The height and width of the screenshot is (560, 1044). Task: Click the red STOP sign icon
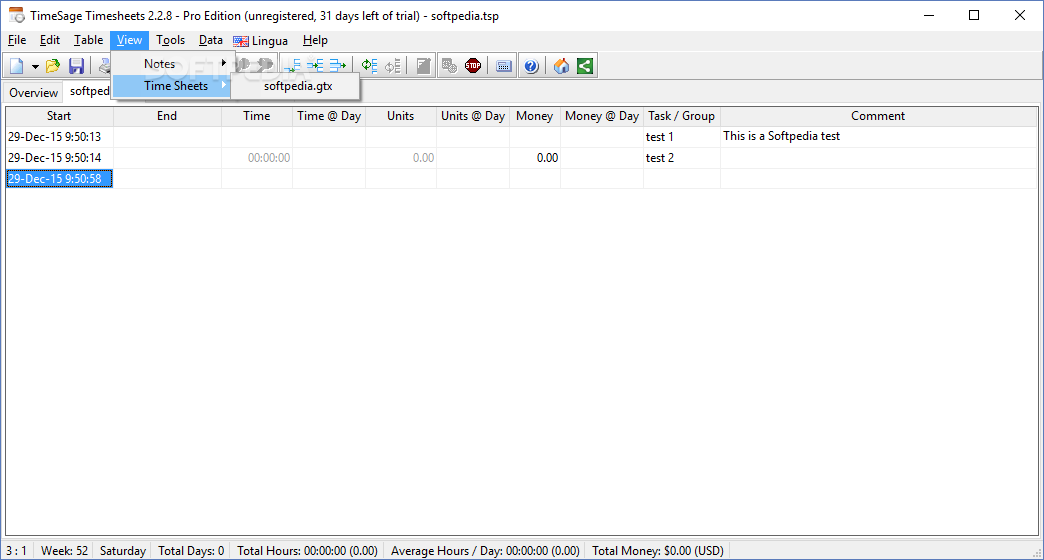pyautogui.click(x=473, y=66)
